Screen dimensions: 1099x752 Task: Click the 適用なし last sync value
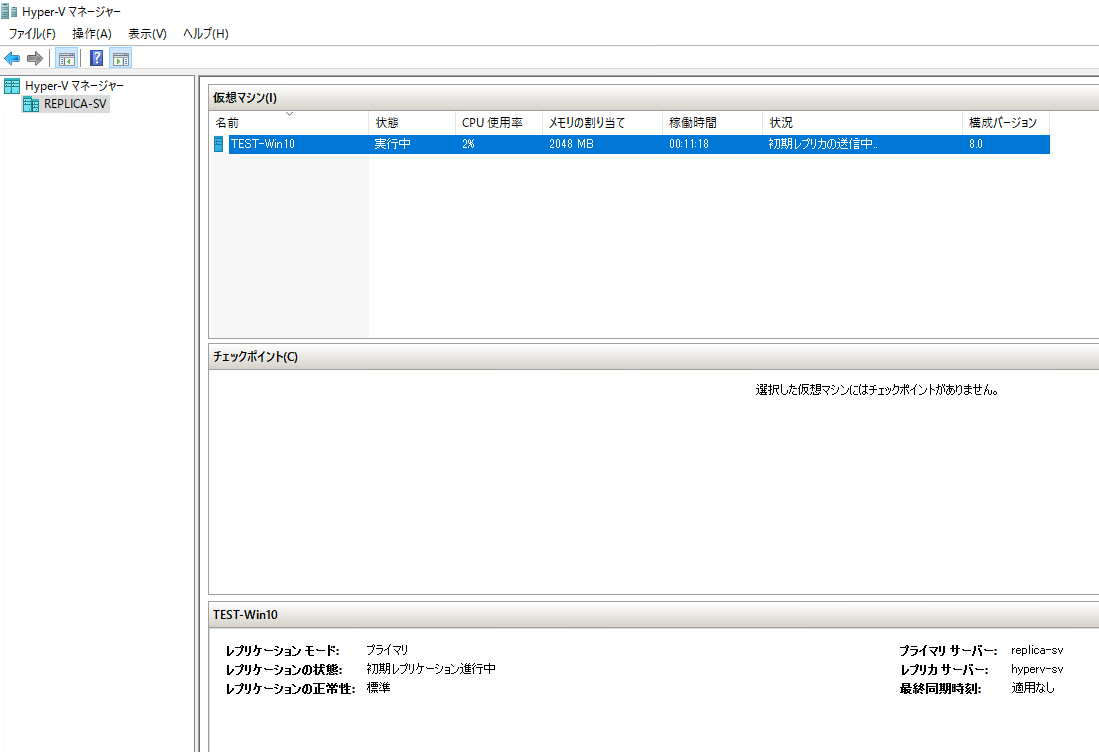point(1032,688)
